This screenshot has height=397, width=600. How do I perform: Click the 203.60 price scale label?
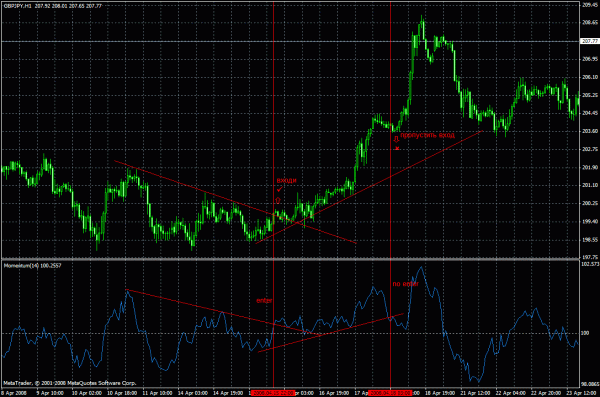590,131
